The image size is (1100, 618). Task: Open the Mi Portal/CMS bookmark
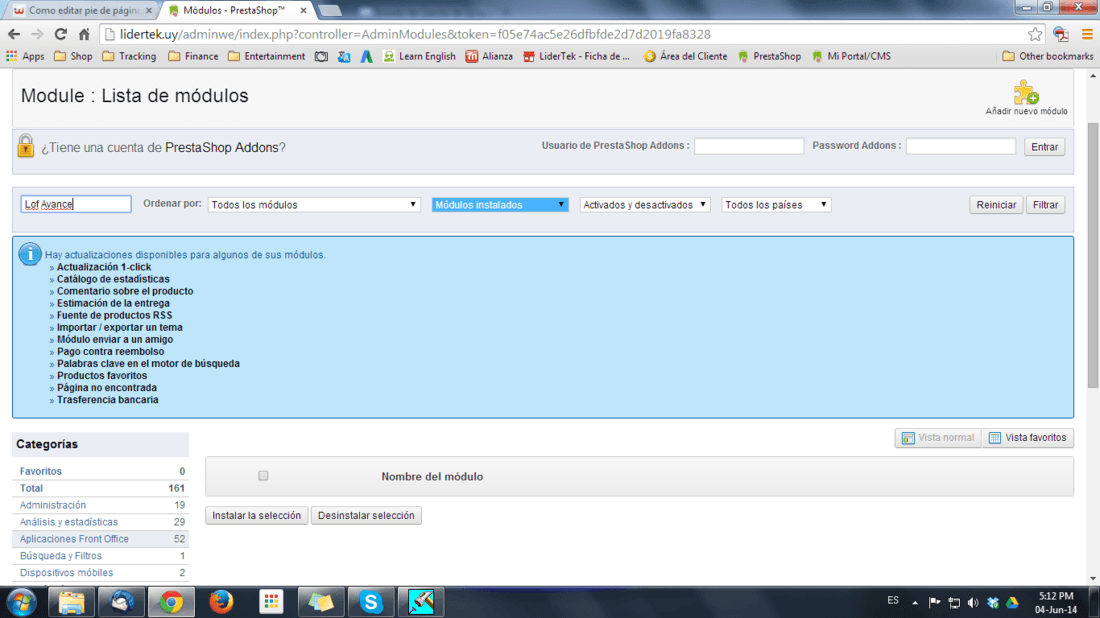point(852,56)
